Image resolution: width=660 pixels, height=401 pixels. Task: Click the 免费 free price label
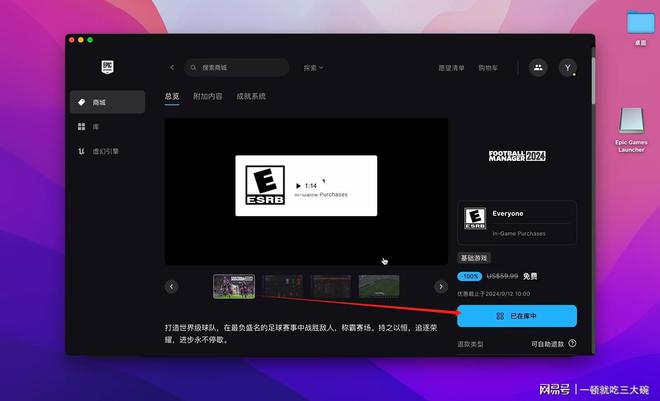530,276
